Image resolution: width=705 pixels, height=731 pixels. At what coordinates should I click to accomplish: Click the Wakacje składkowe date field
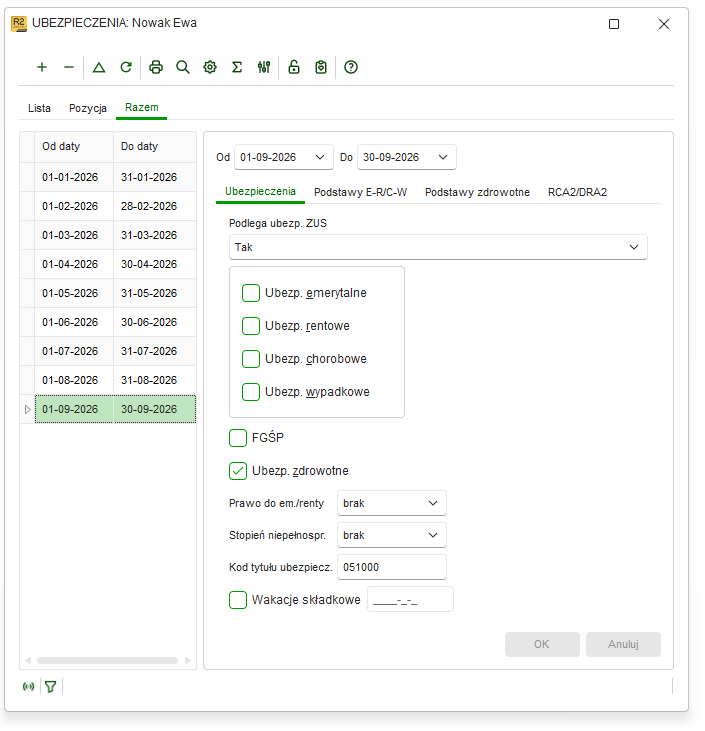[410, 600]
